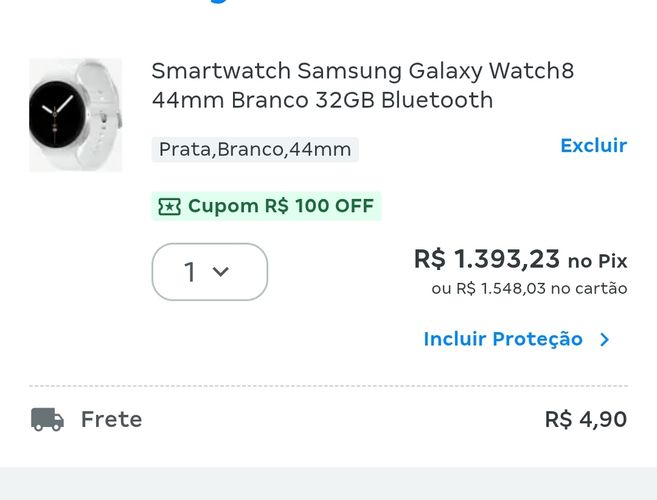Tap the R$ 4,90 shipping cost
The image size is (657, 500).
click(x=586, y=419)
